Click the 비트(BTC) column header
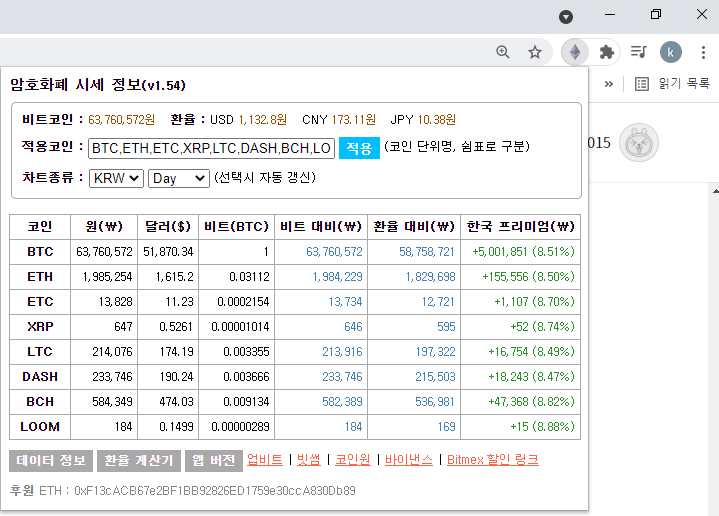 point(236,227)
